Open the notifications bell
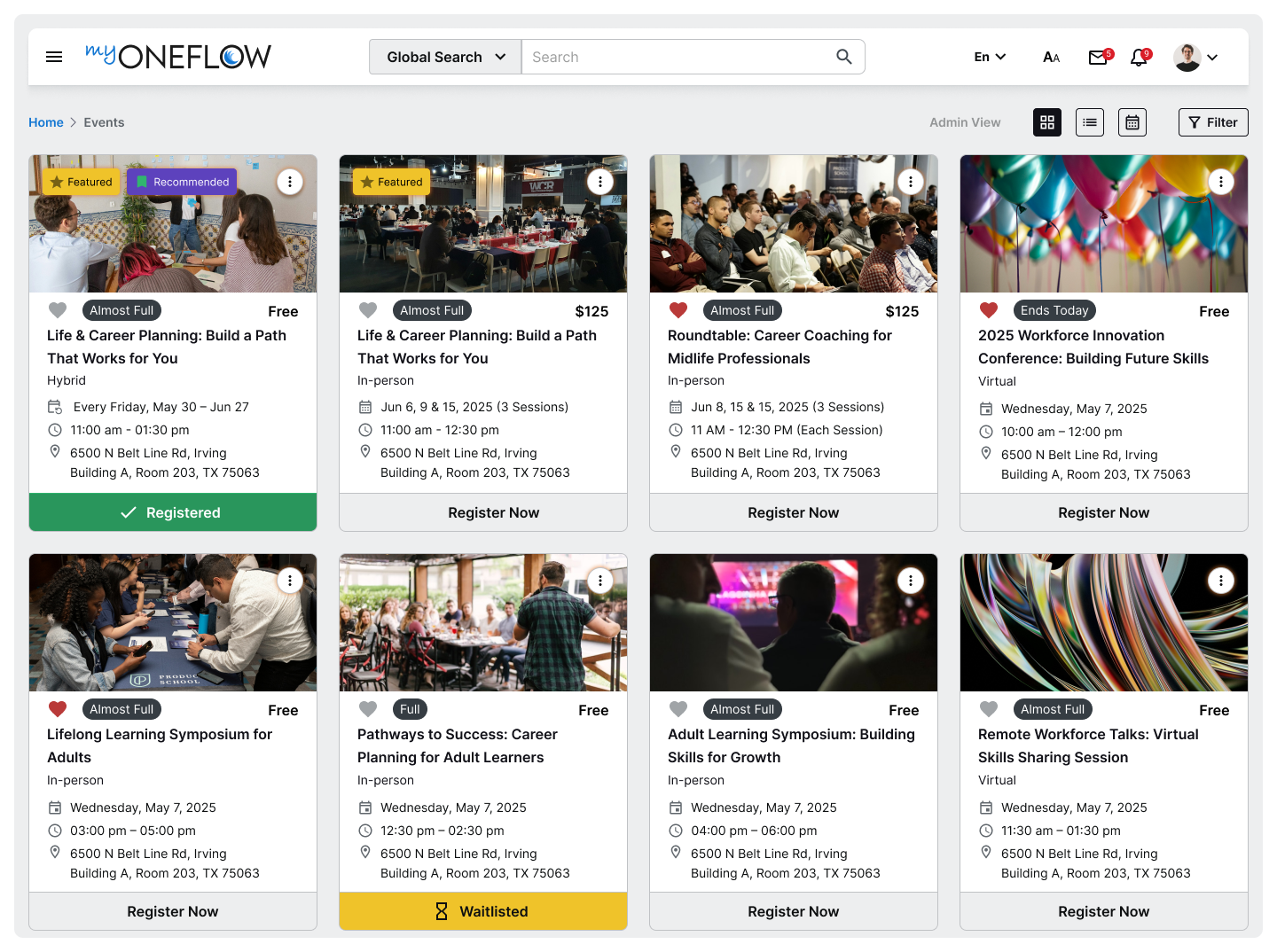 pos(1139,58)
